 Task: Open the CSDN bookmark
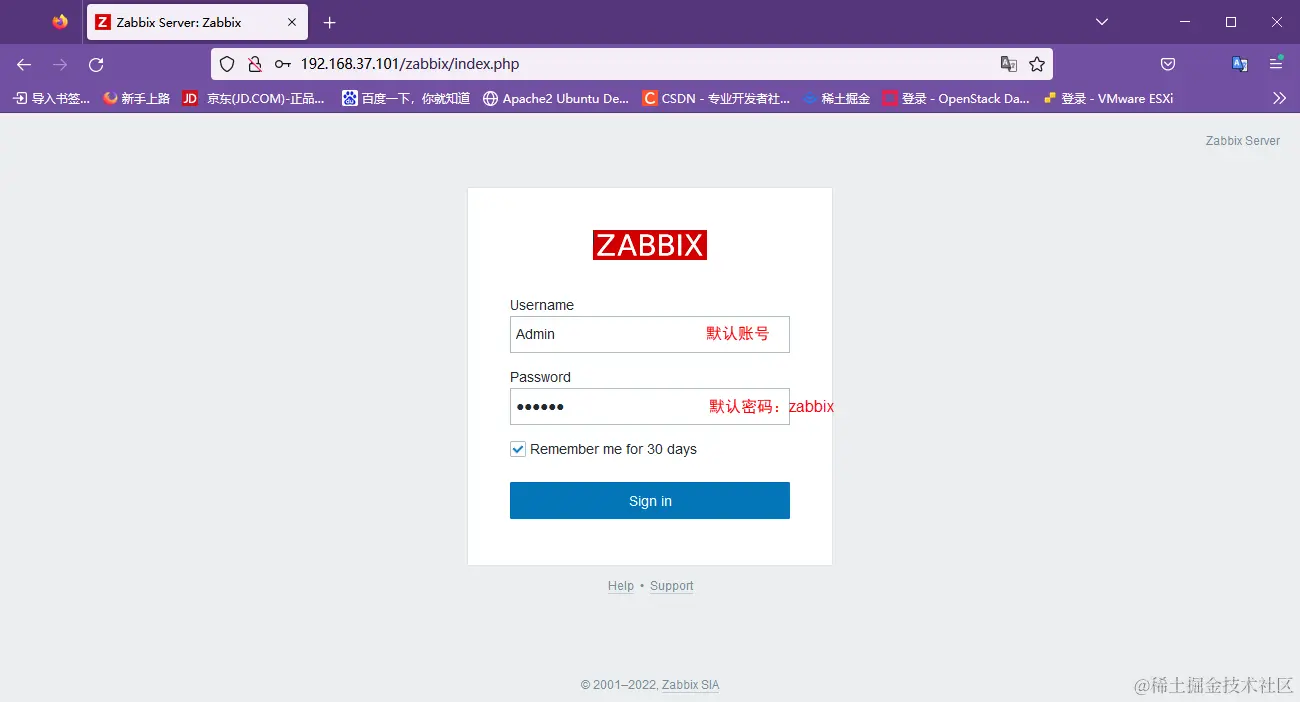(x=715, y=98)
